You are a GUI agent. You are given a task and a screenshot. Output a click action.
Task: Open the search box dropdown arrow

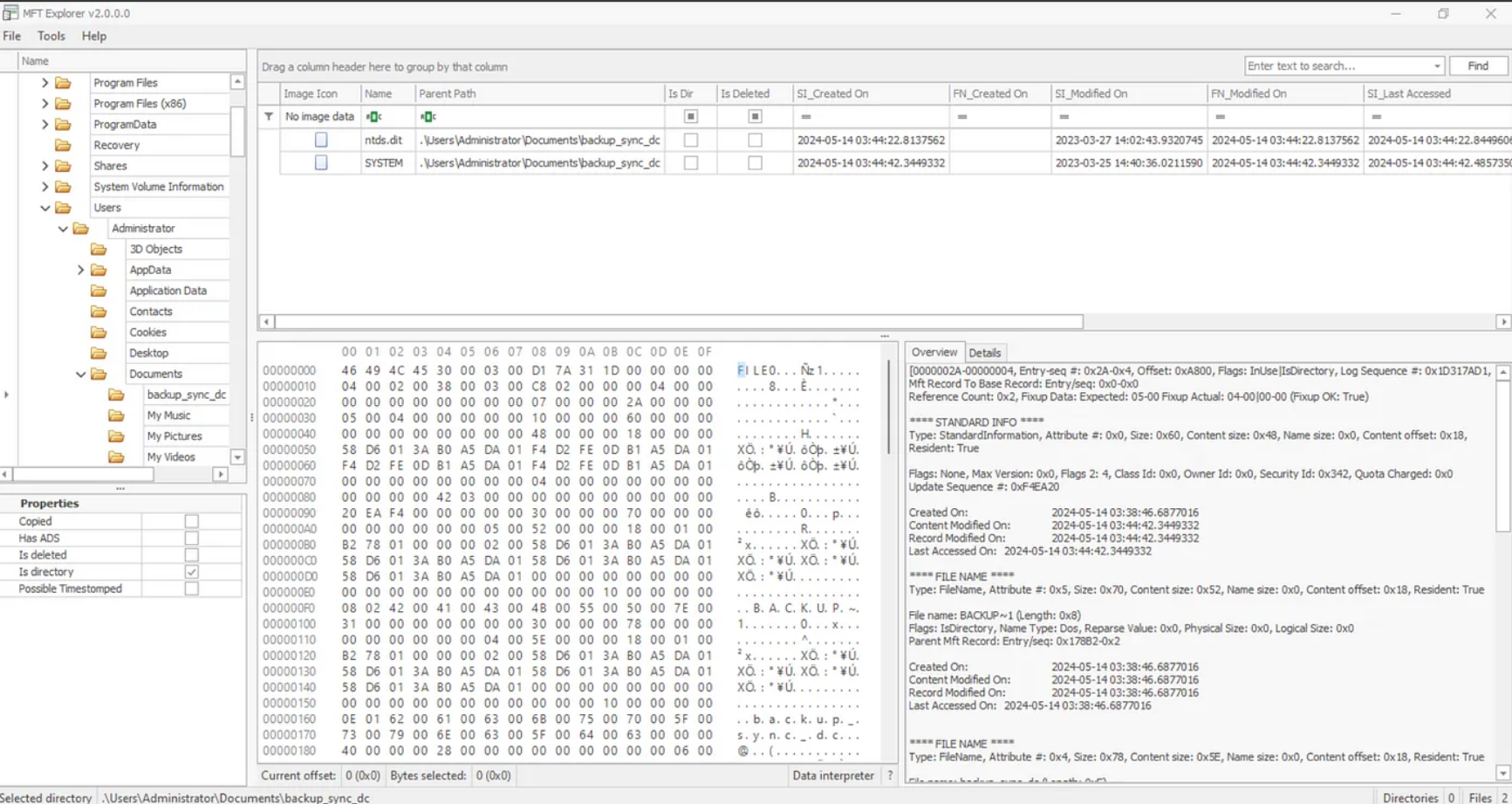1437,66
